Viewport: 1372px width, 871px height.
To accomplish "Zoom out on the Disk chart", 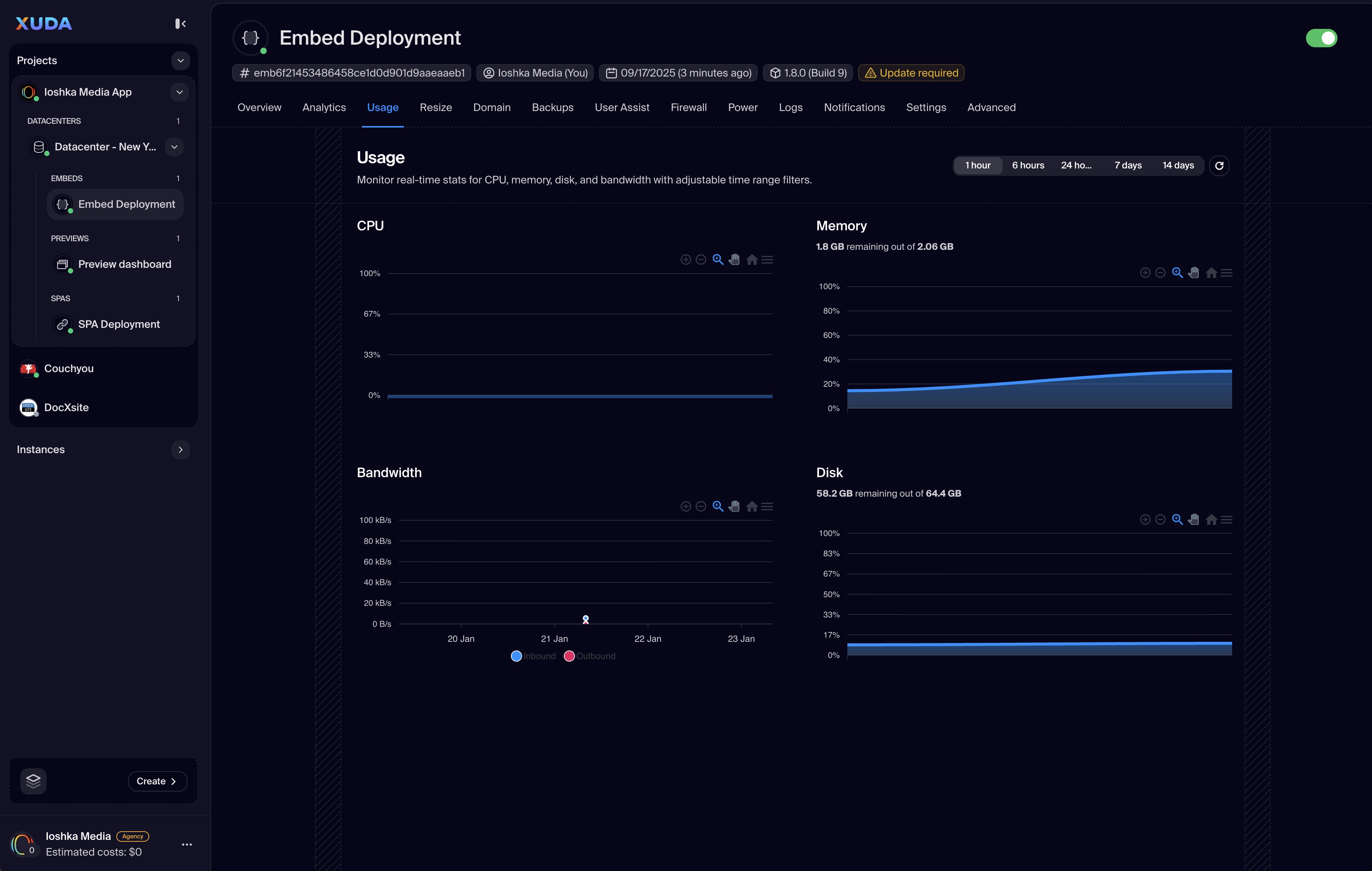I will click(x=1160, y=520).
